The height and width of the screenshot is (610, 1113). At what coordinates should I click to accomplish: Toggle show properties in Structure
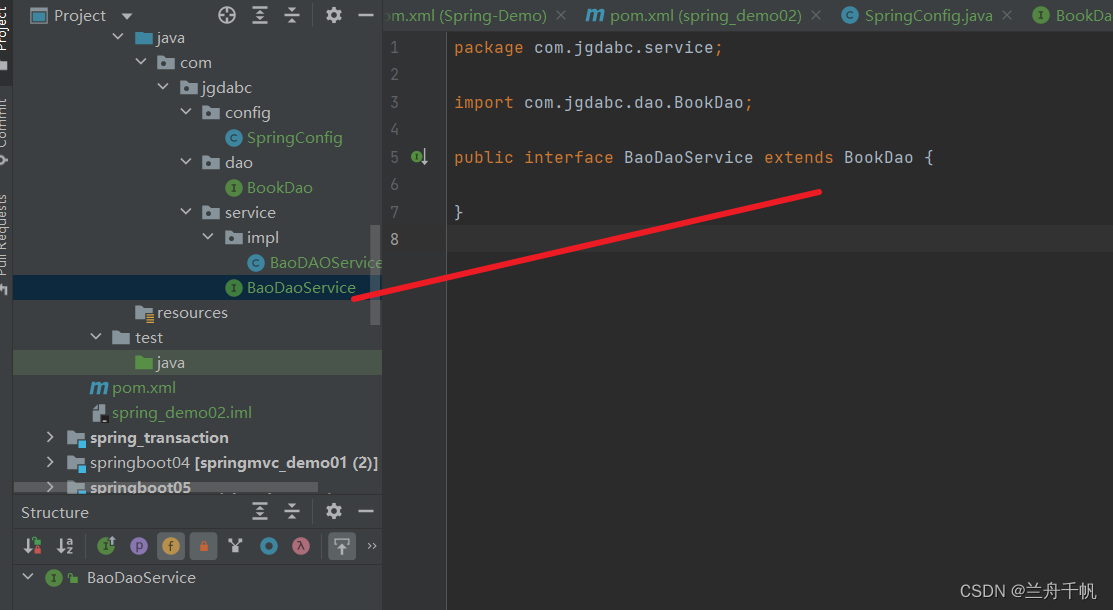(x=139, y=545)
